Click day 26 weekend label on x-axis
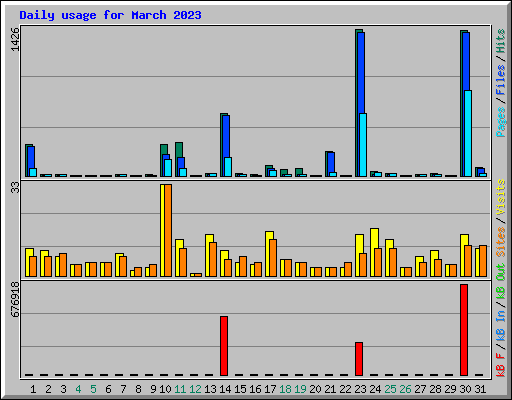Viewport: 512px width, 400px height. (x=405, y=389)
